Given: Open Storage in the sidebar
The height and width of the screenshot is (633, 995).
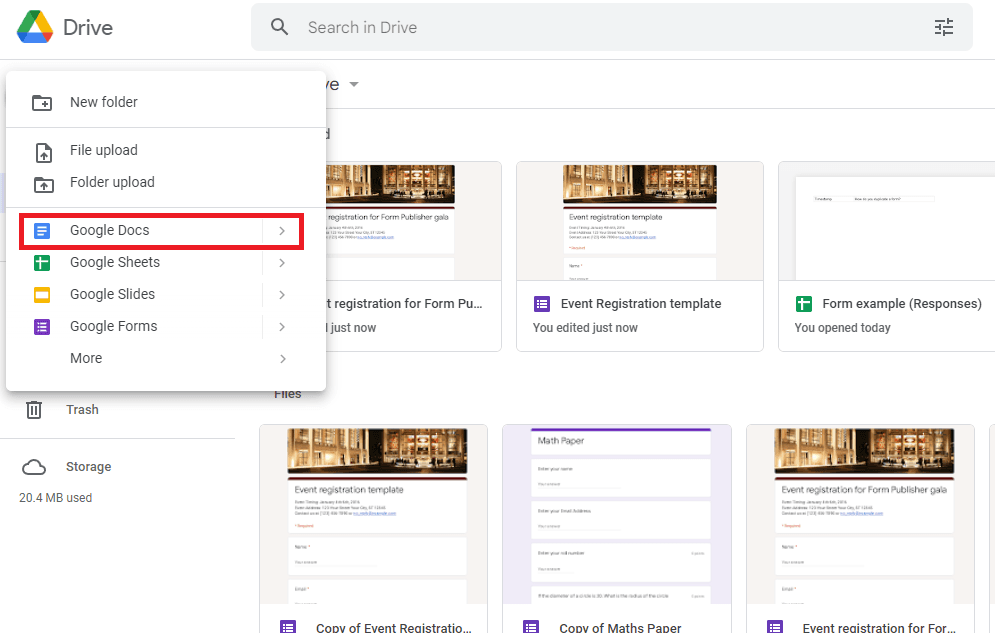Looking at the screenshot, I should pyautogui.click(x=88, y=467).
